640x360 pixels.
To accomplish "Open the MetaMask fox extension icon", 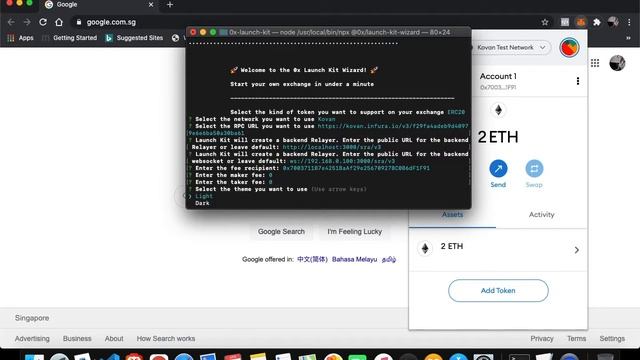I will click(x=581, y=22).
